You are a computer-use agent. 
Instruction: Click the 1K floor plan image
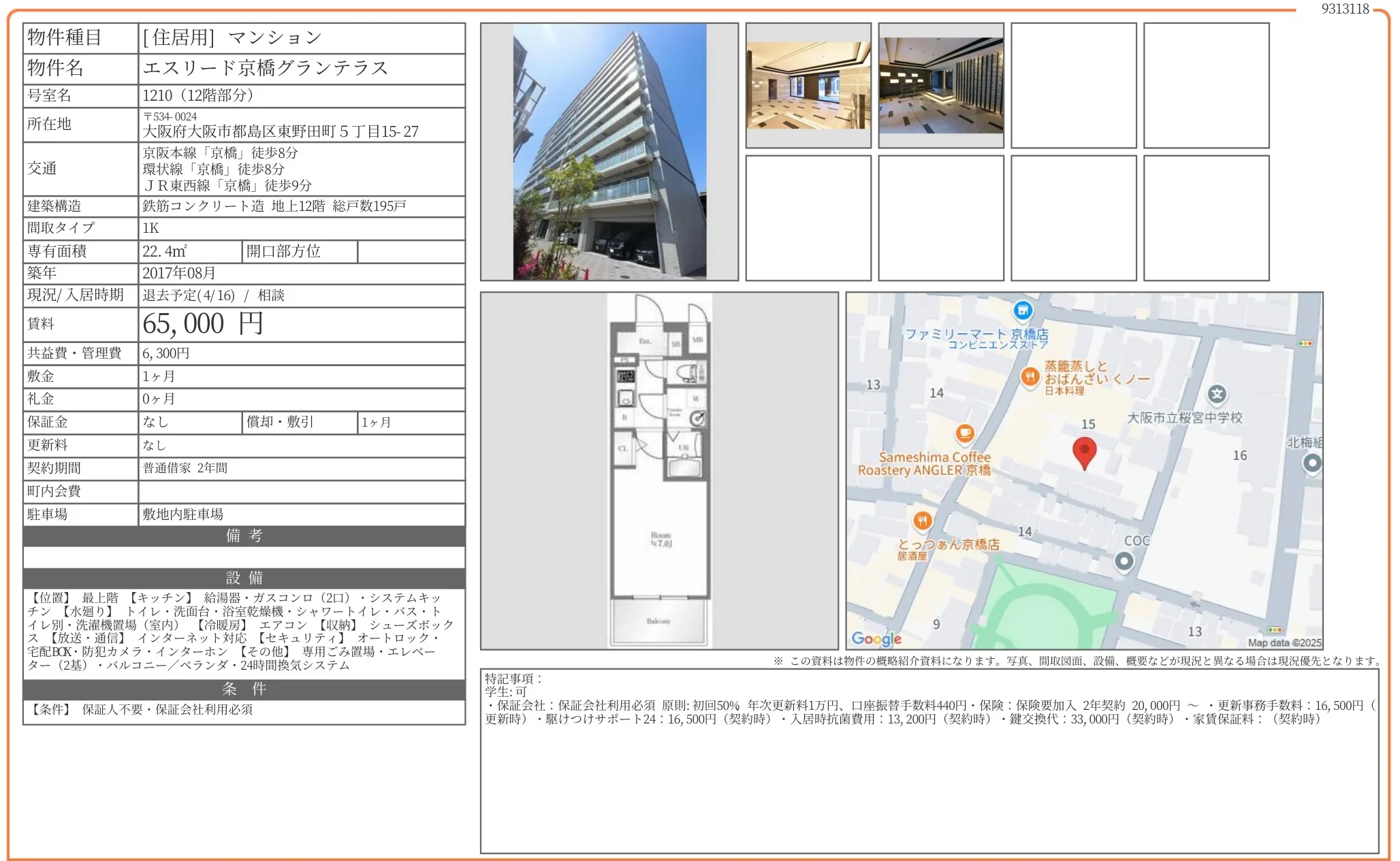tap(659, 470)
